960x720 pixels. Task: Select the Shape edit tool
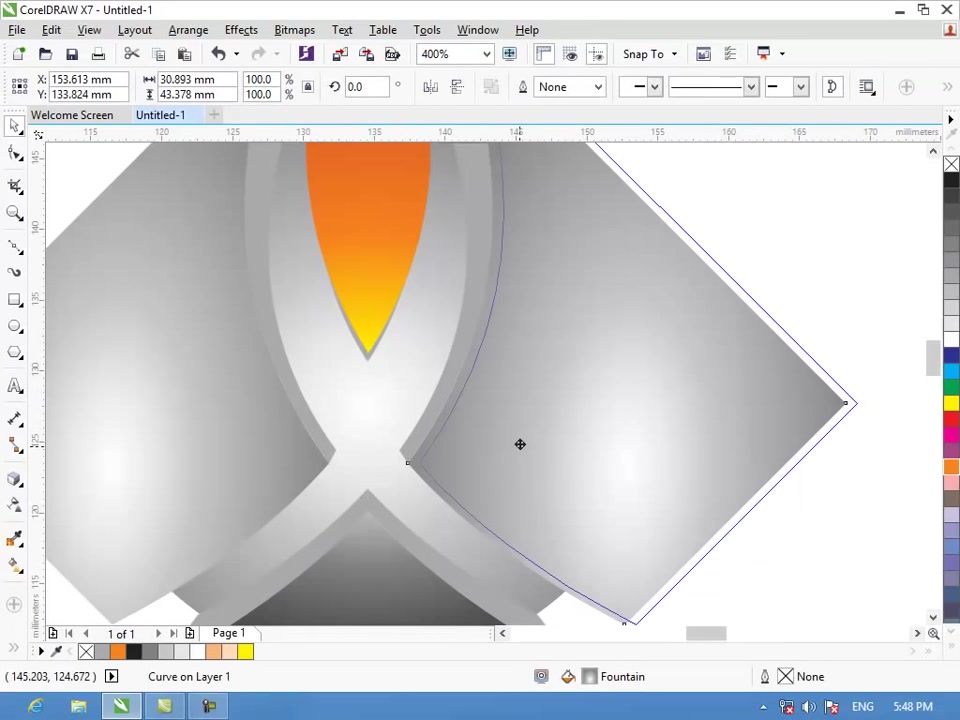(x=14, y=154)
